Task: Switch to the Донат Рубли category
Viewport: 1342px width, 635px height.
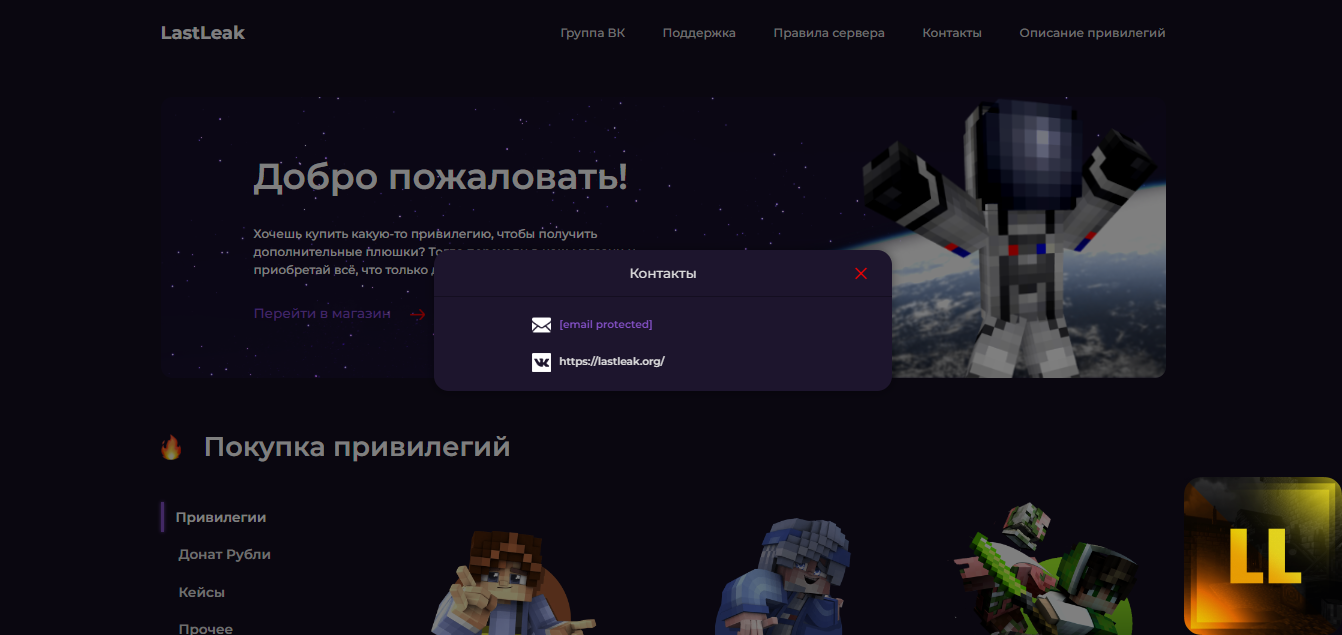Action: [224, 554]
